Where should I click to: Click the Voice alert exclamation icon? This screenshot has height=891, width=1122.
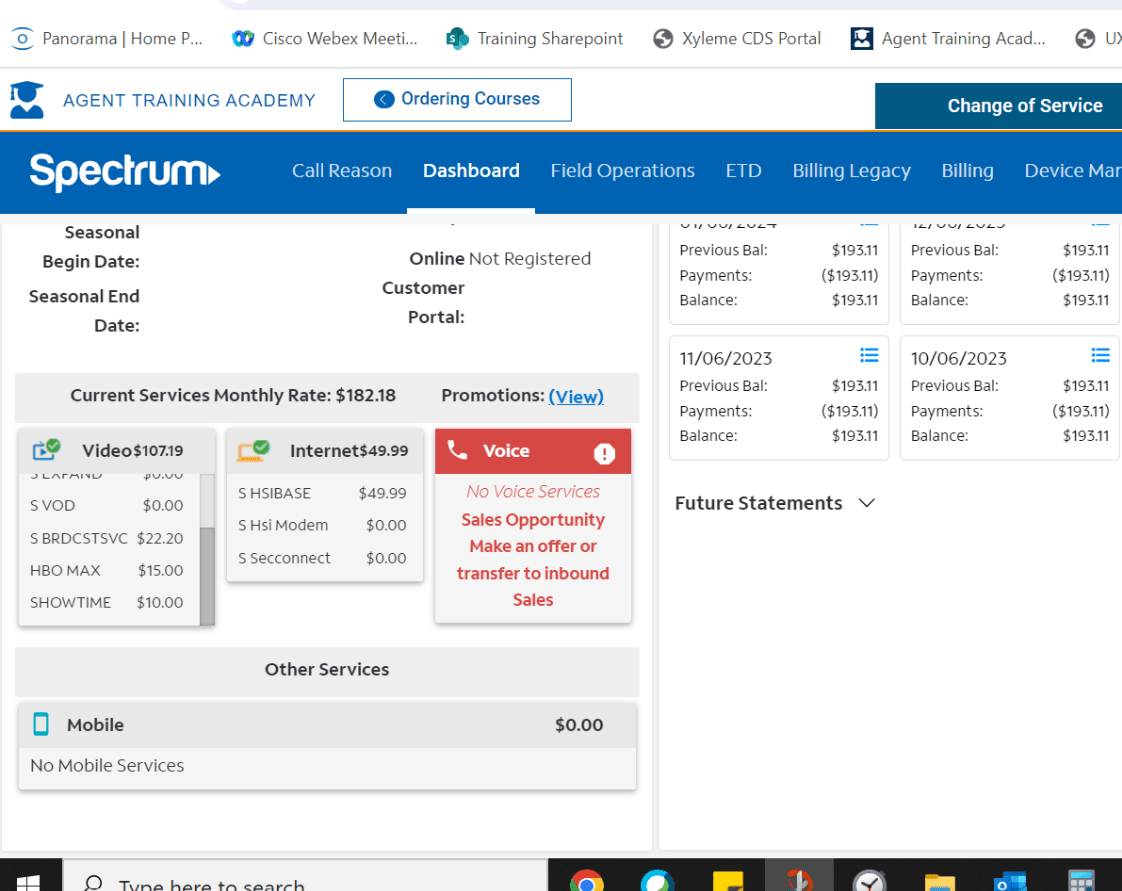click(x=604, y=453)
